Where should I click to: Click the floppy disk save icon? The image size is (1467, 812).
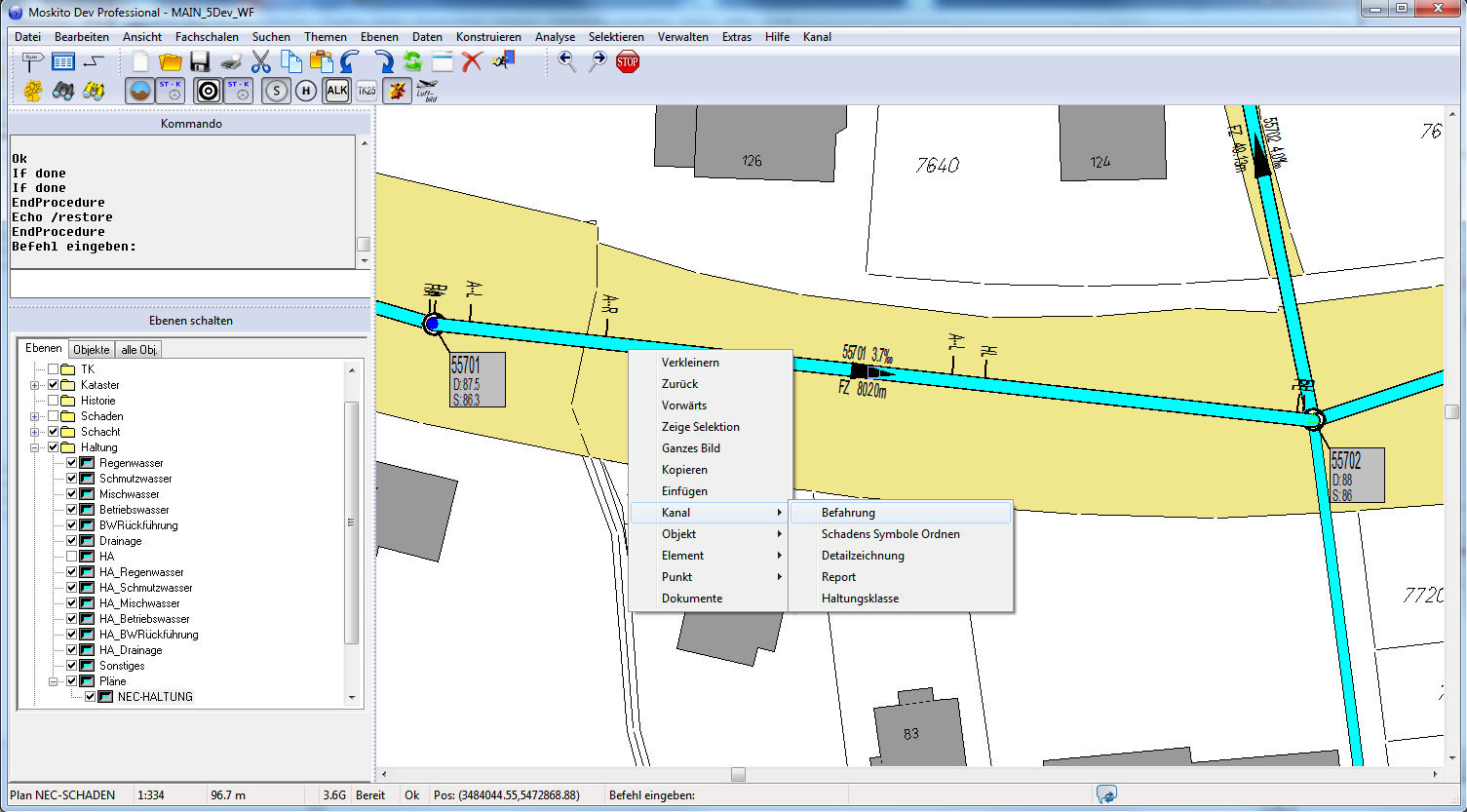tap(200, 62)
